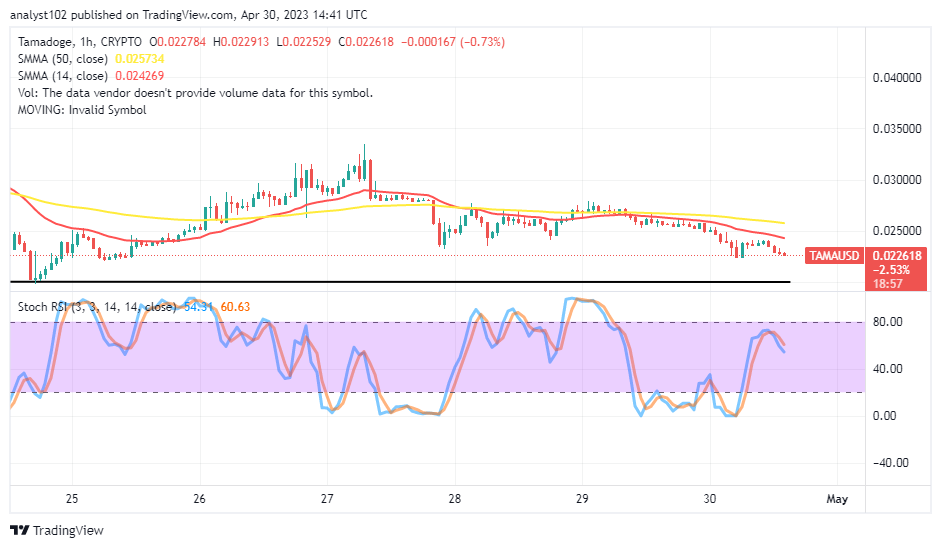Viewport: 941px width, 548px height.
Task: Click the 40.00 Stoch RSI axis label
Action: (x=888, y=369)
